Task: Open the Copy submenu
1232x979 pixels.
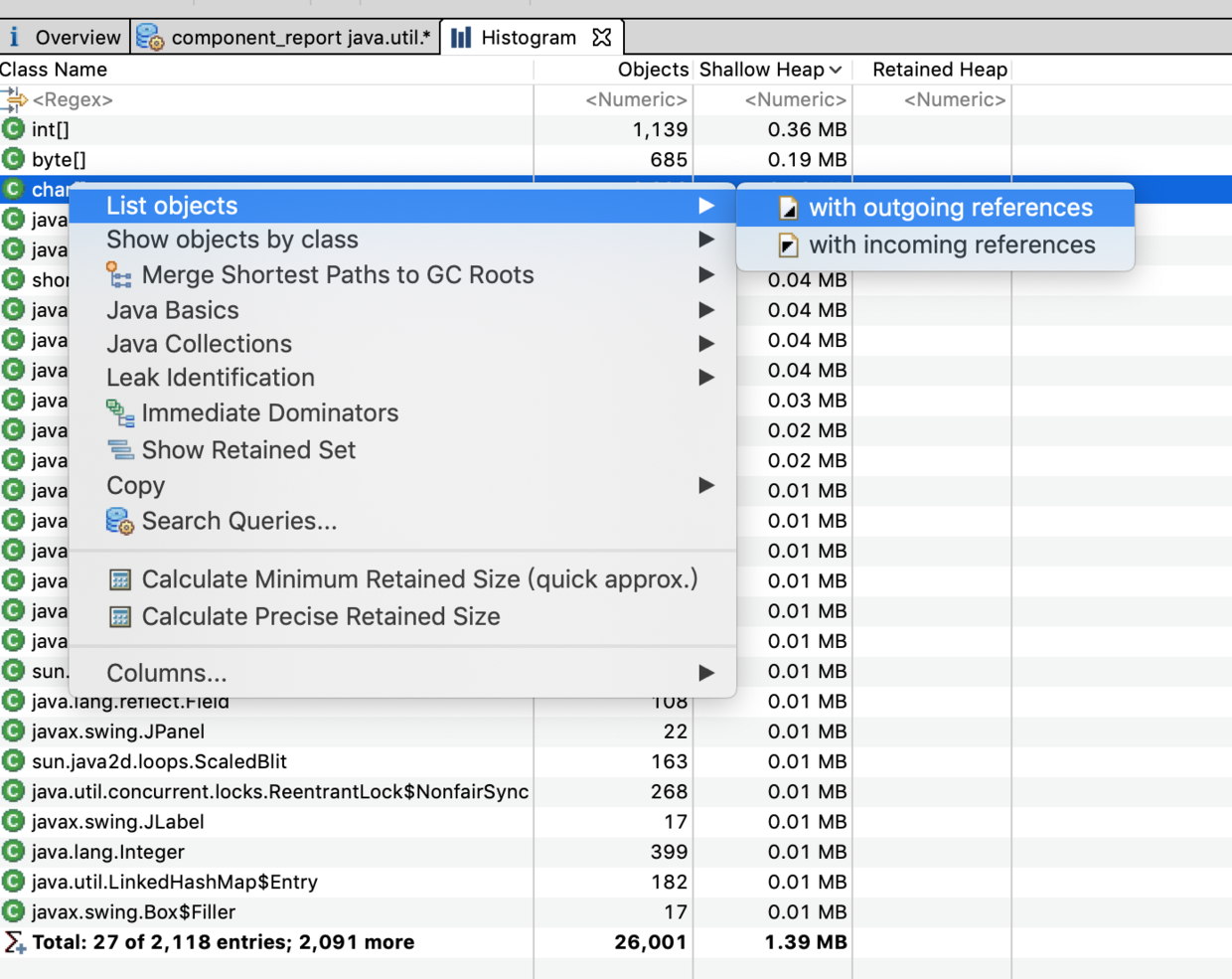Action: pos(402,486)
